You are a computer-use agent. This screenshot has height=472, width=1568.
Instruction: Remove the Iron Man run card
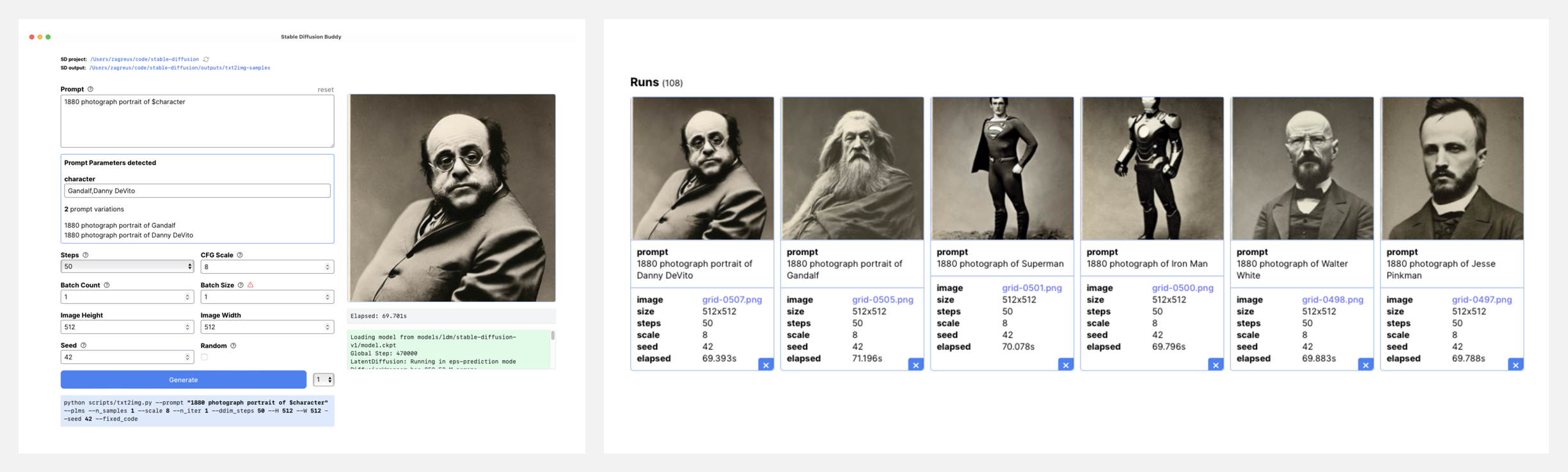click(x=1216, y=365)
